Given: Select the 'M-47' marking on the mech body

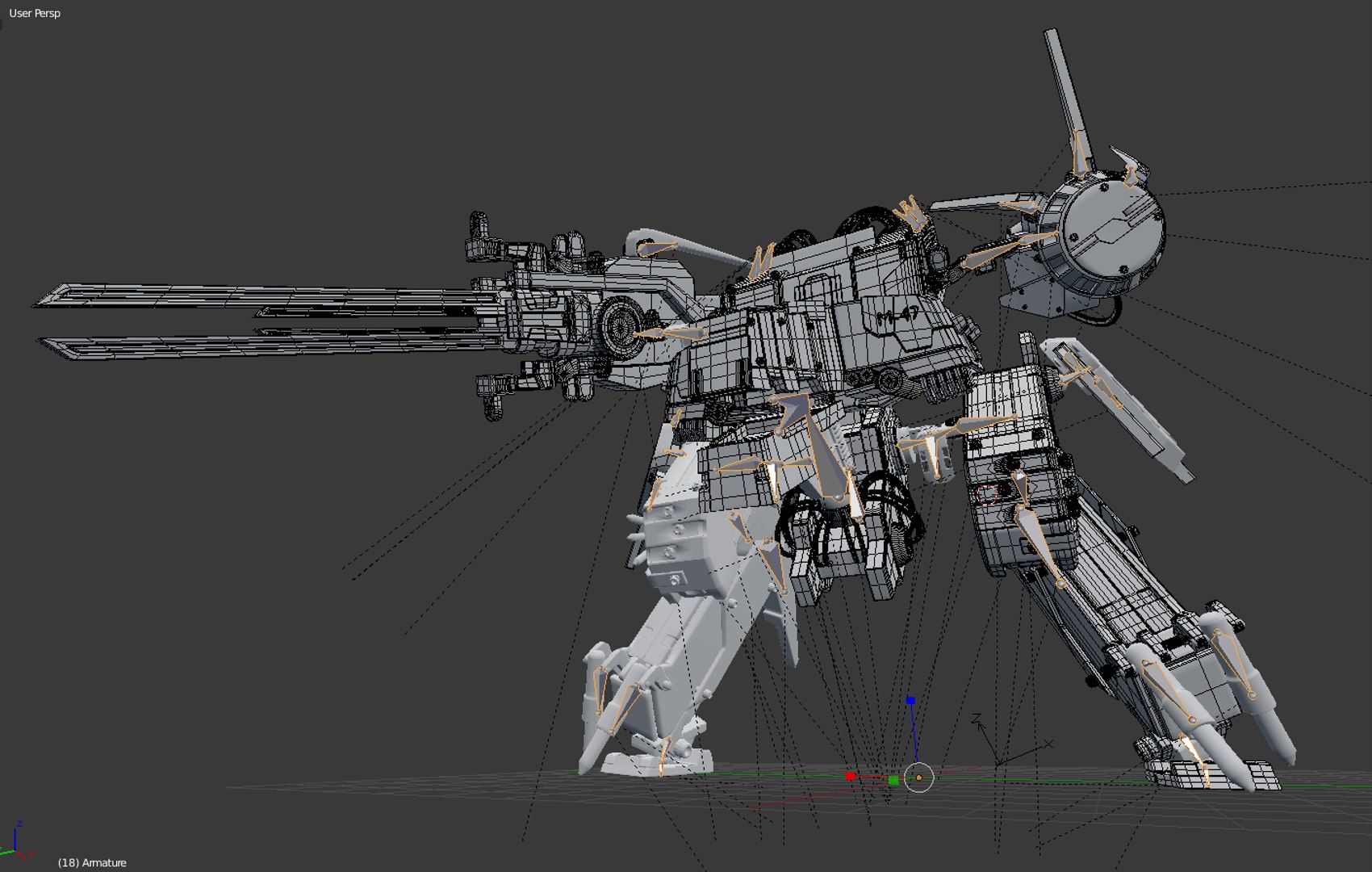Looking at the screenshot, I should click(897, 314).
